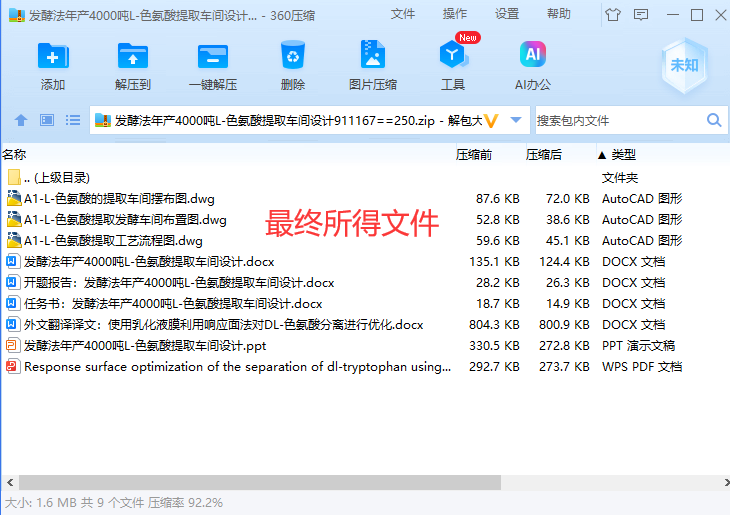
Task: Click the ppt icon of the presentation file
Action: pos(12,345)
